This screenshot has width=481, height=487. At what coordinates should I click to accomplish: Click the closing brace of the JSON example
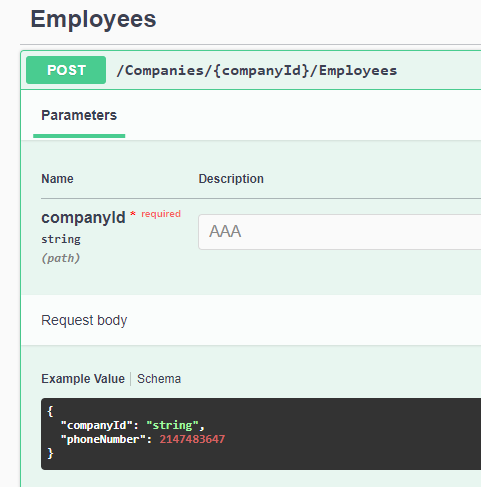(x=50, y=454)
